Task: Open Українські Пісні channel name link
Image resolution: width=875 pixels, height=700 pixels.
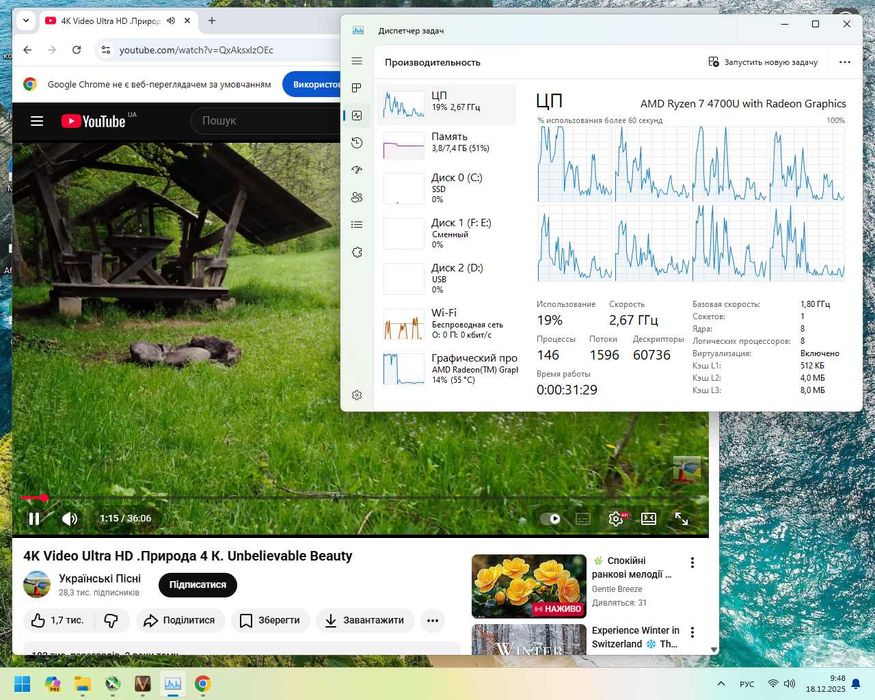Action: pos(99,578)
